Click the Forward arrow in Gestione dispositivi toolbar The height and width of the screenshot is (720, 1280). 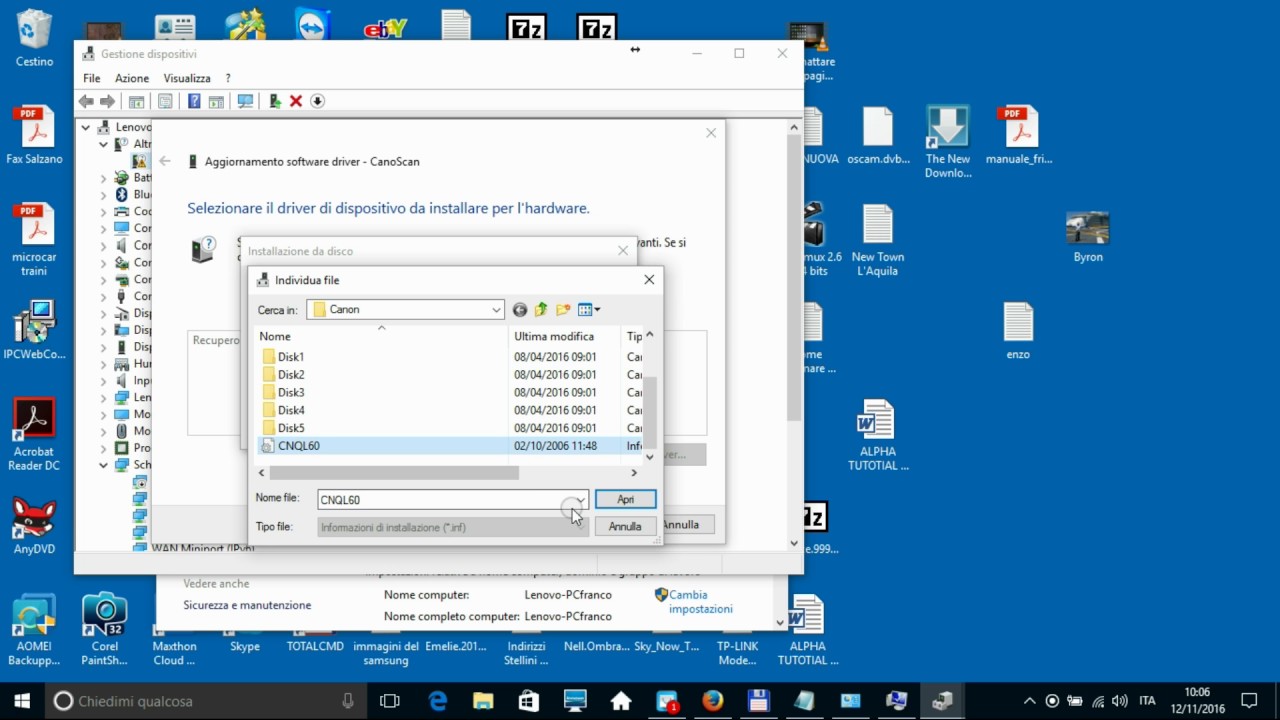click(x=107, y=101)
